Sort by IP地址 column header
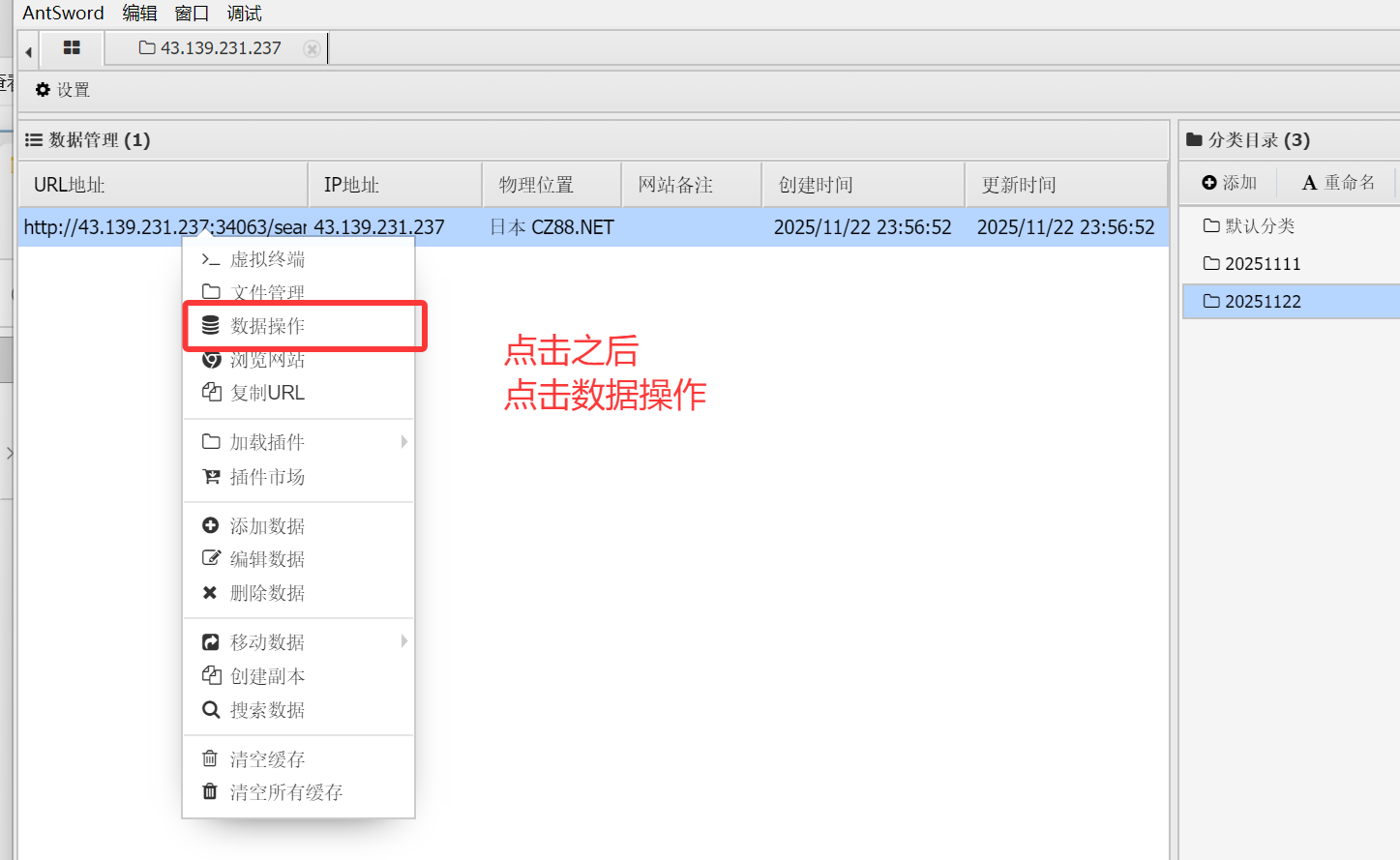Screen dimensions: 1400x860 [x=395, y=185]
